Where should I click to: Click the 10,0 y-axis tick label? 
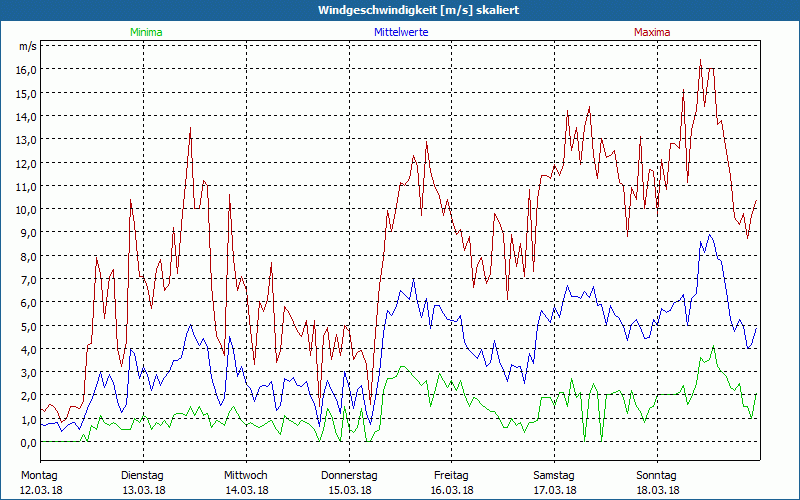[x=25, y=210]
